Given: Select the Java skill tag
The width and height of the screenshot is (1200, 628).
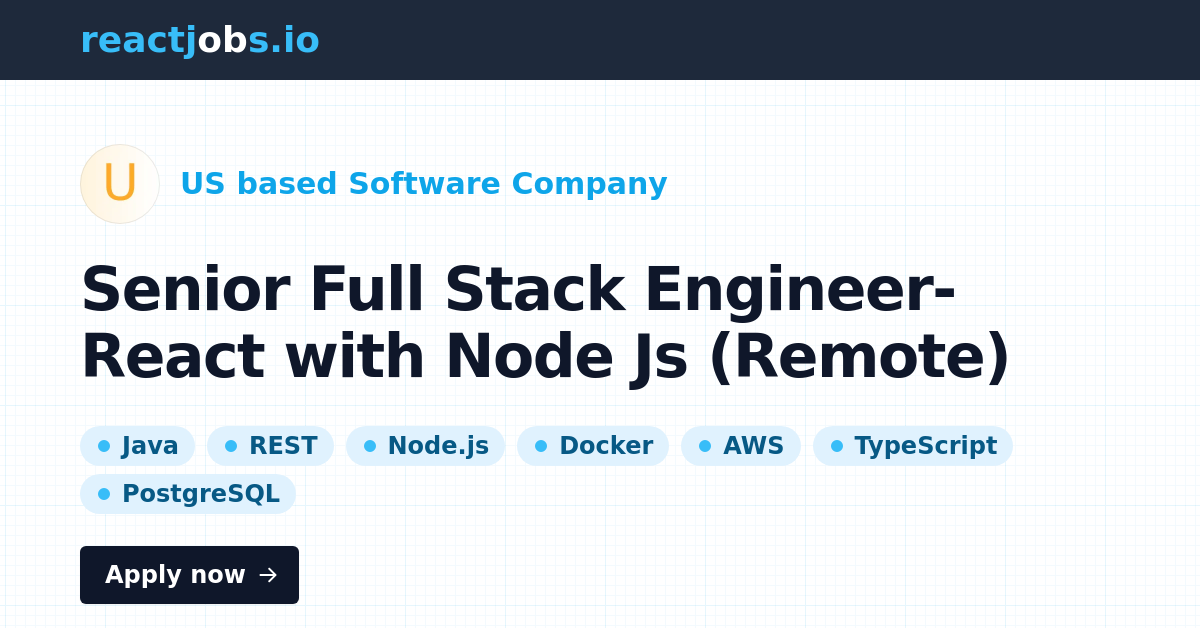Looking at the screenshot, I should 138,446.
